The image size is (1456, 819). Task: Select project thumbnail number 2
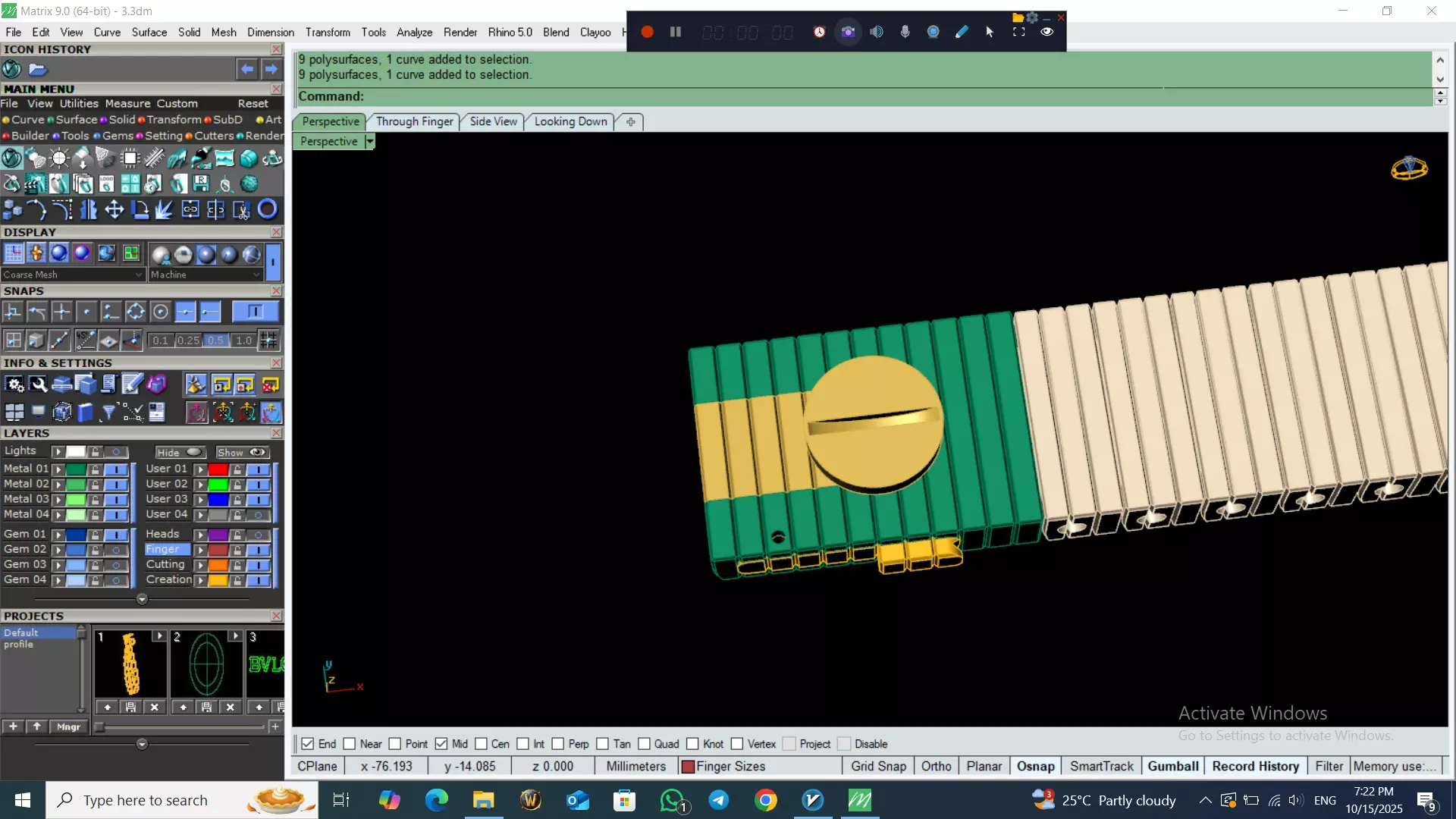click(206, 664)
